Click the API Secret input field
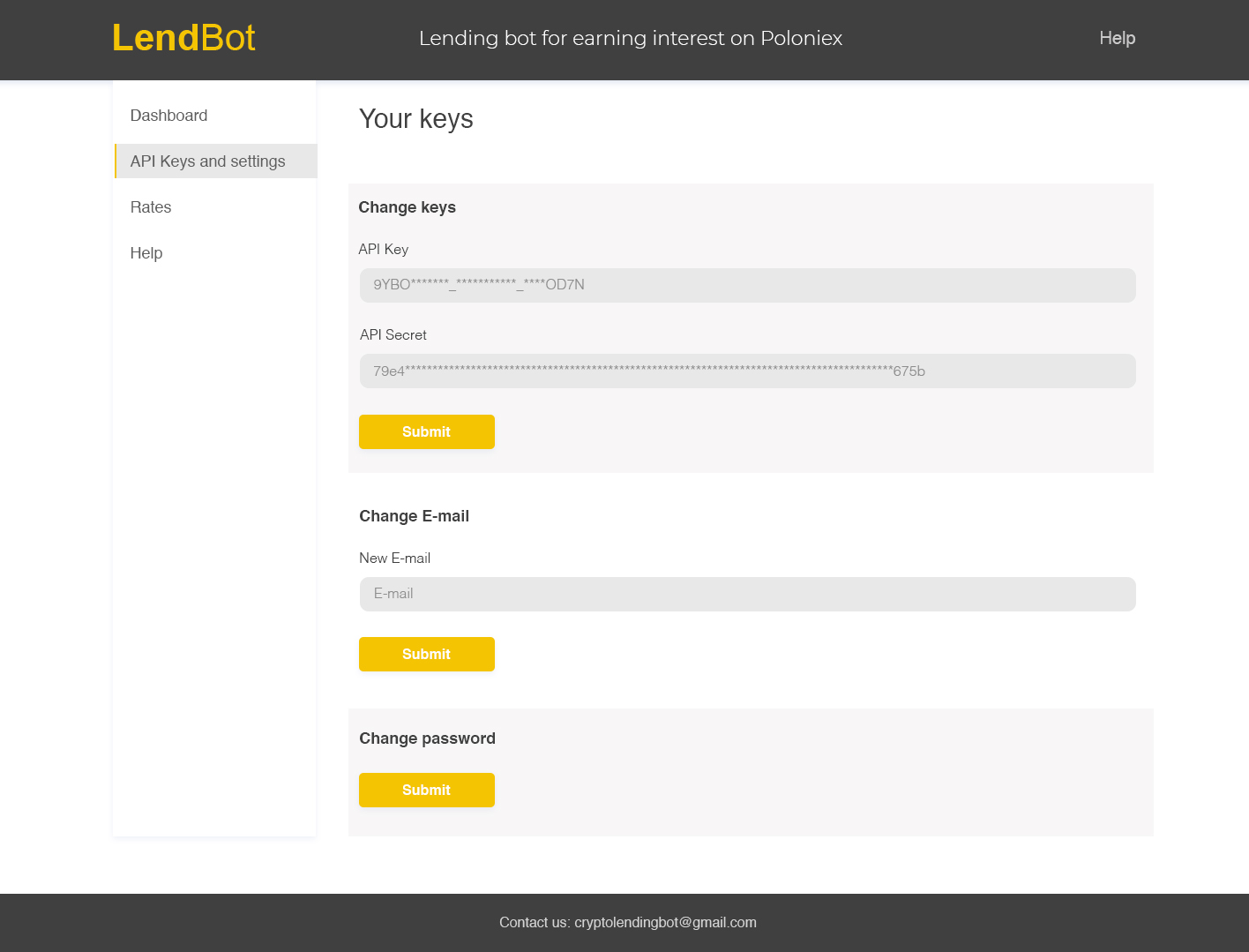Image resolution: width=1249 pixels, height=952 pixels. (x=747, y=371)
